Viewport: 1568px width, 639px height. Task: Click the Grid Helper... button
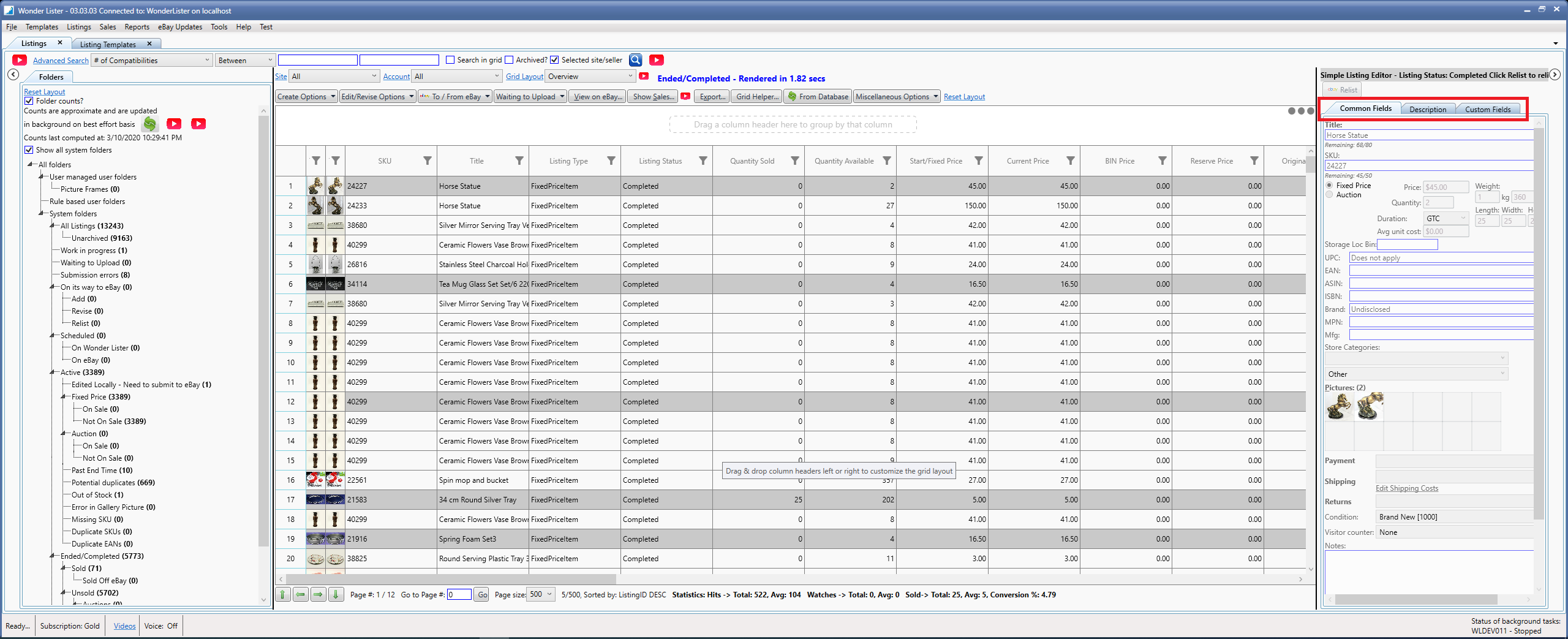[x=757, y=96]
